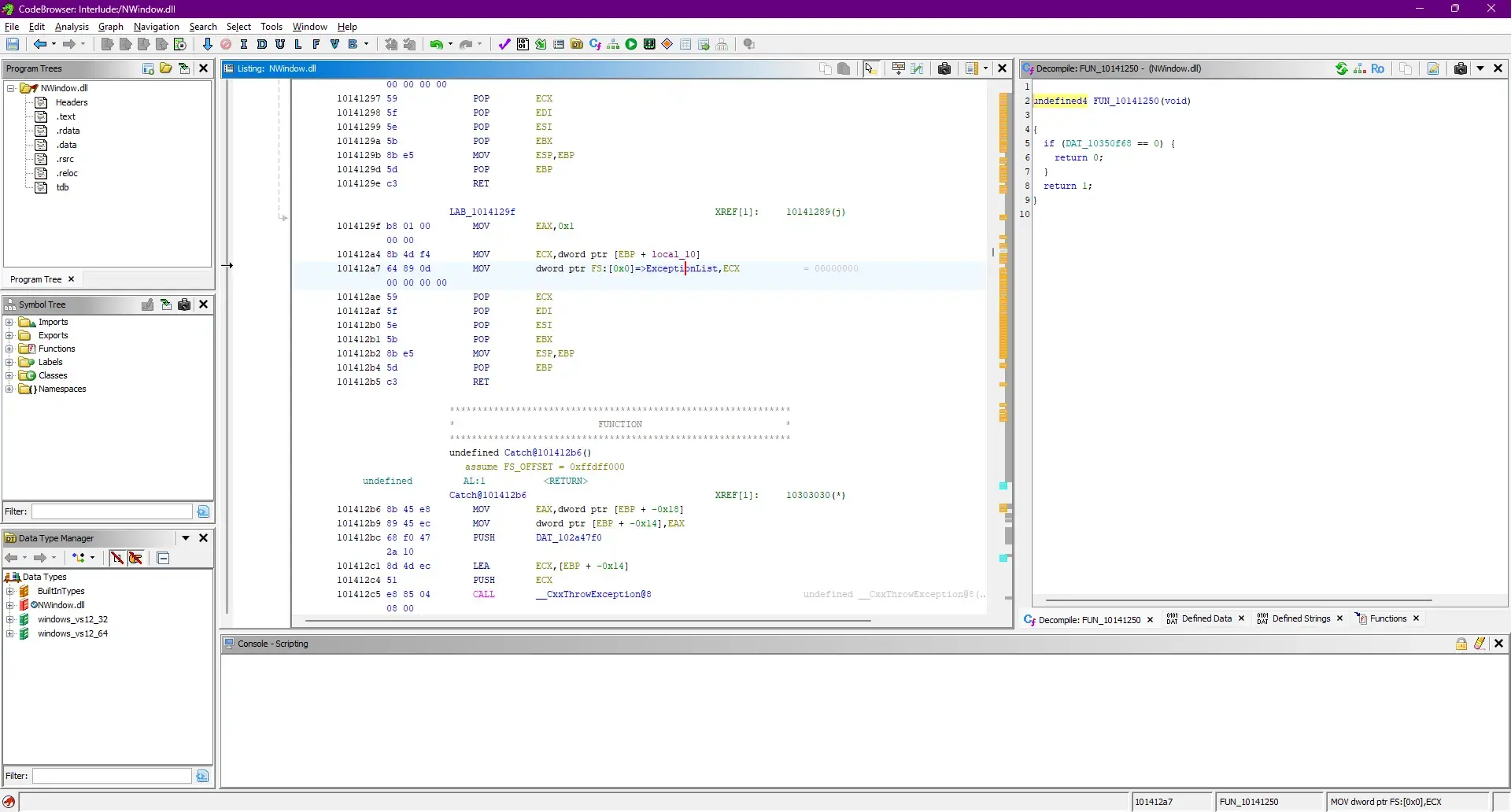Open the Bytes viewer toolbar icon
Image resolution: width=1511 pixels, height=812 pixels.
point(523,44)
